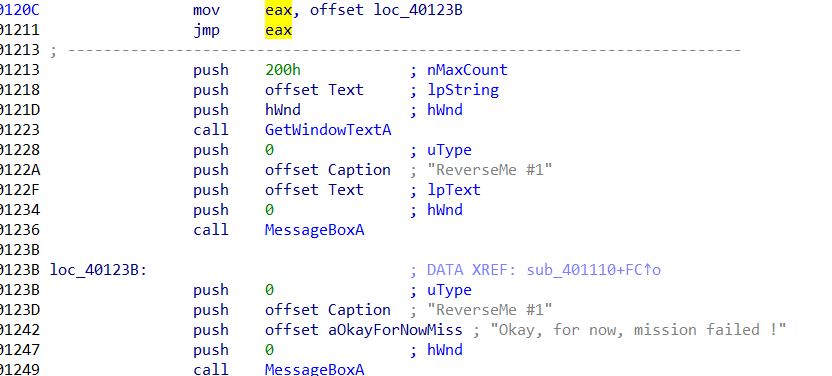Click the loc_40123B label definition
This screenshot has height=376, width=832.
(98, 270)
